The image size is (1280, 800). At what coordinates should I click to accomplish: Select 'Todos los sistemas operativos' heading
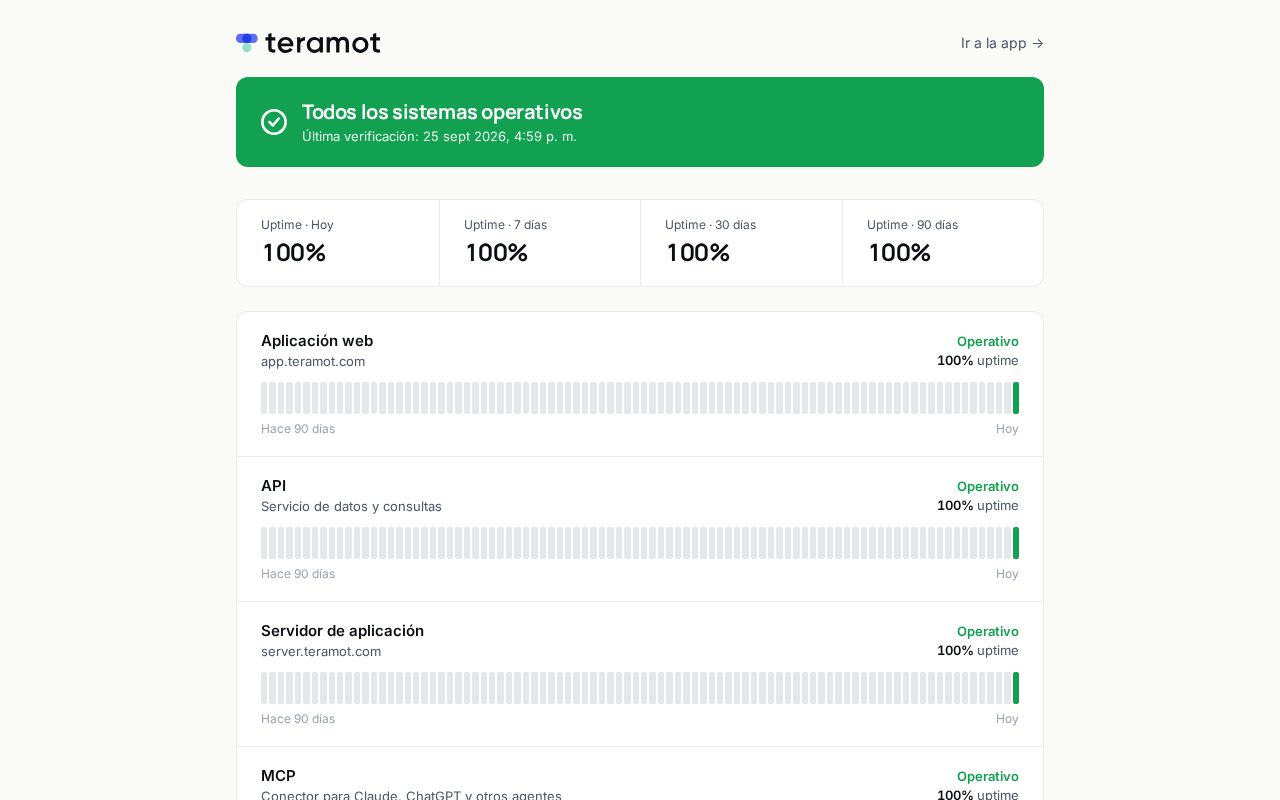(x=442, y=112)
